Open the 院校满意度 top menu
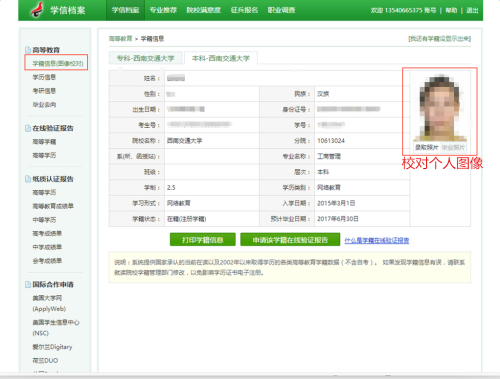The height and width of the screenshot is (379, 500). [204, 10]
